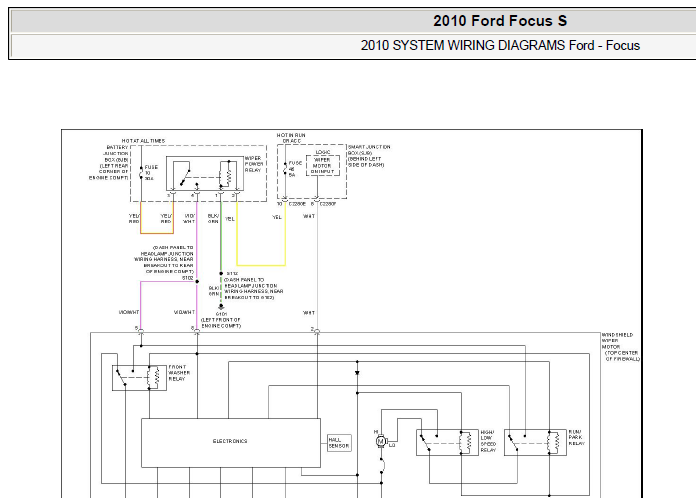Viewport: 696px width, 498px height.
Task: Click the WHT label above motor pin 2
Action: [x=309, y=313]
